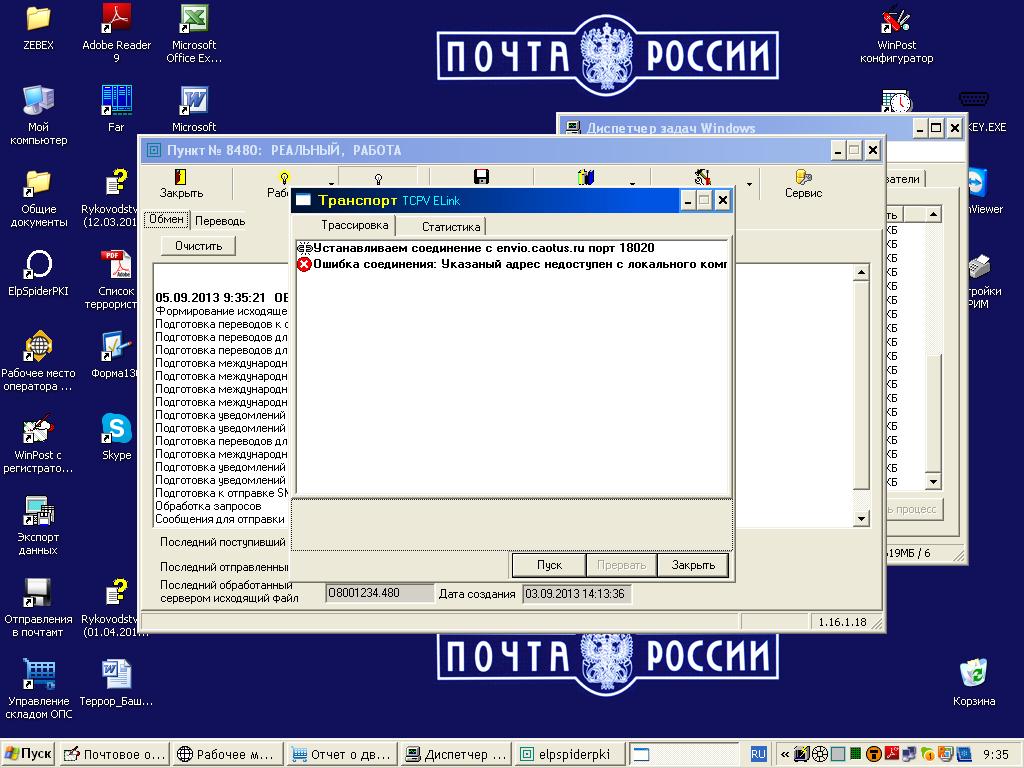The width and height of the screenshot is (1024, 768).
Task: Click the yellow lightbulb toolbar icon
Action: tap(284, 177)
